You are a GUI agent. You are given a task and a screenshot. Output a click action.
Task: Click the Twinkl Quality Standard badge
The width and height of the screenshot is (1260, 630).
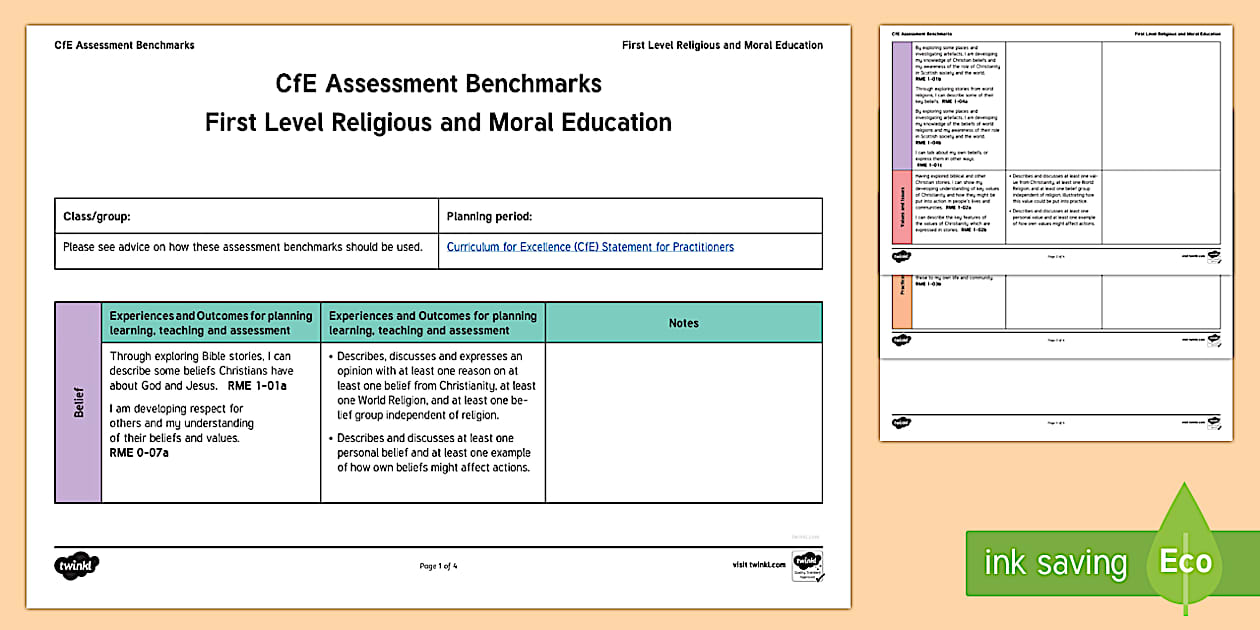[x=807, y=566]
